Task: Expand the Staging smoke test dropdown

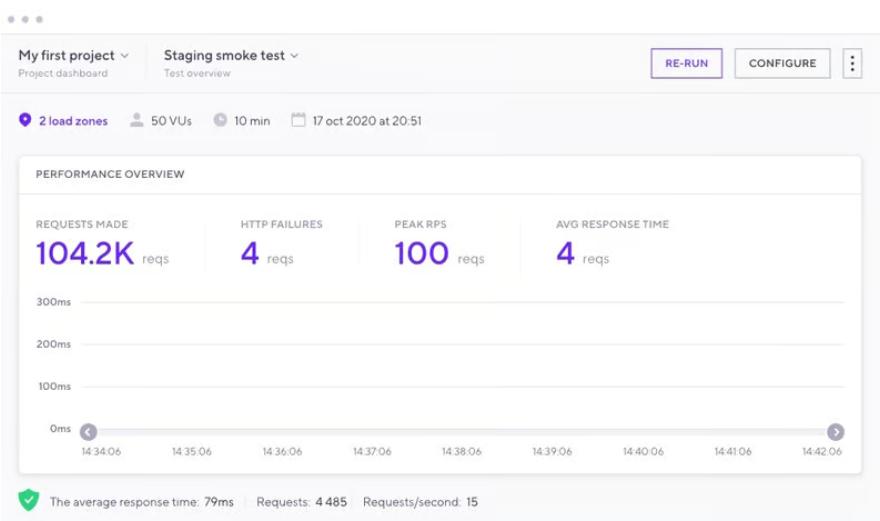Action: [231, 56]
